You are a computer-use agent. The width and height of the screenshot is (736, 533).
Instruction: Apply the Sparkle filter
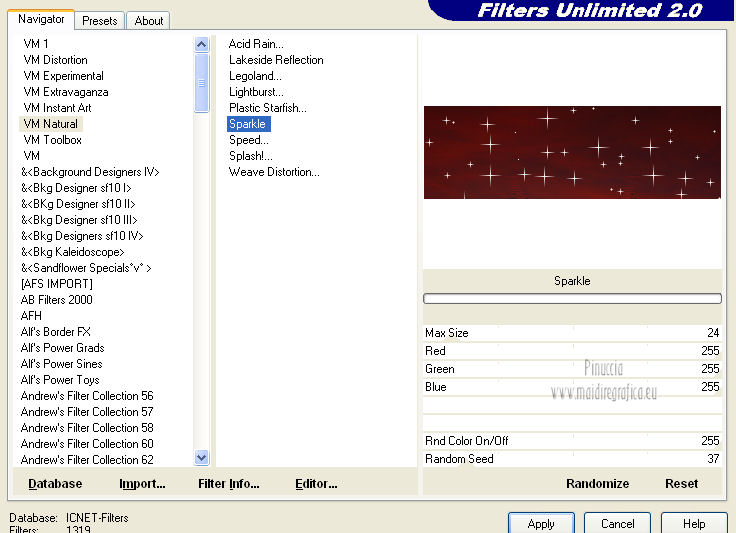[x=541, y=524]
